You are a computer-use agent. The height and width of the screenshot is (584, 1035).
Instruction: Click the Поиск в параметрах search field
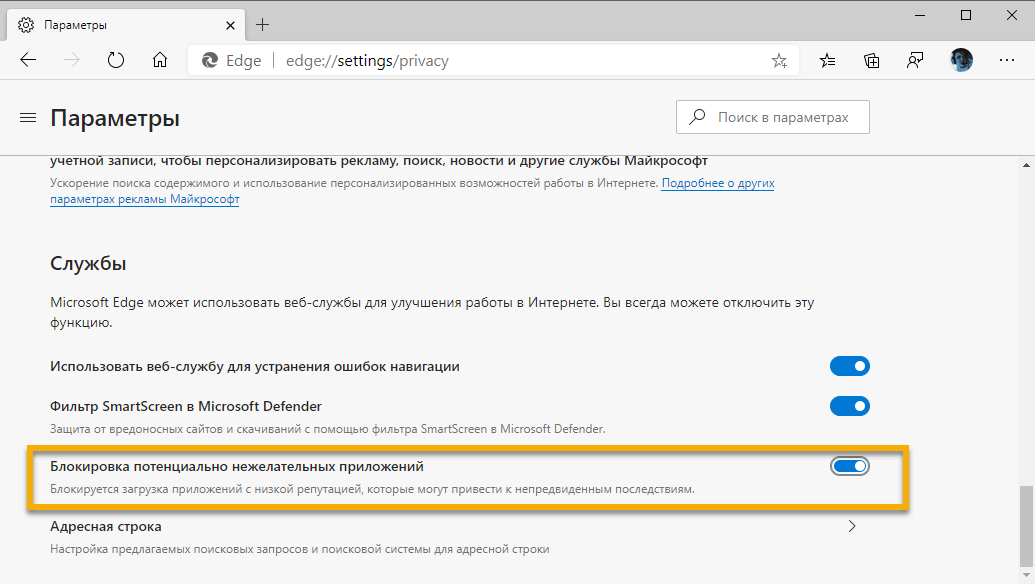(782, 117)
